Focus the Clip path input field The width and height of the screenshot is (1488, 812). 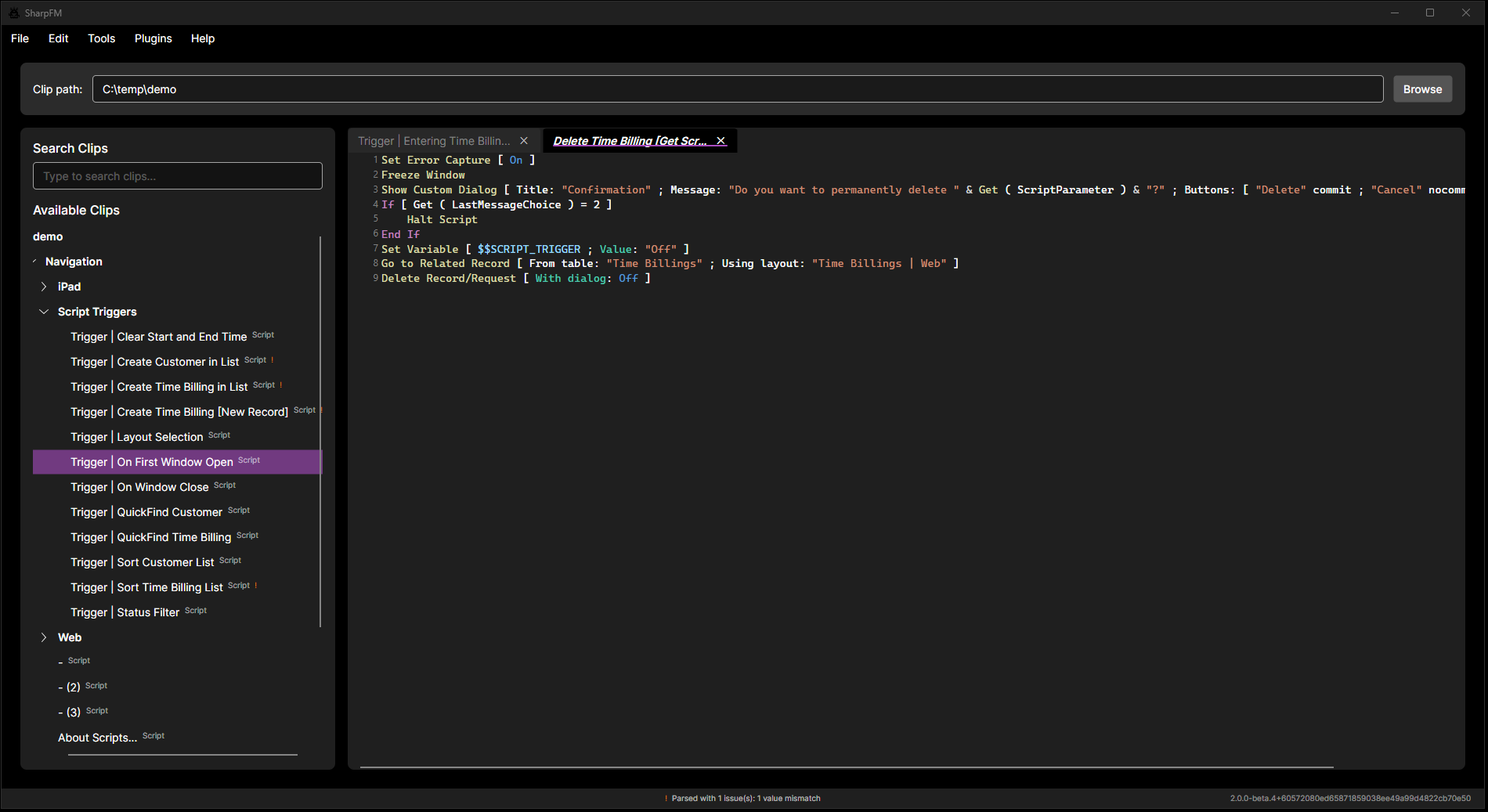[x=737, y=89]
